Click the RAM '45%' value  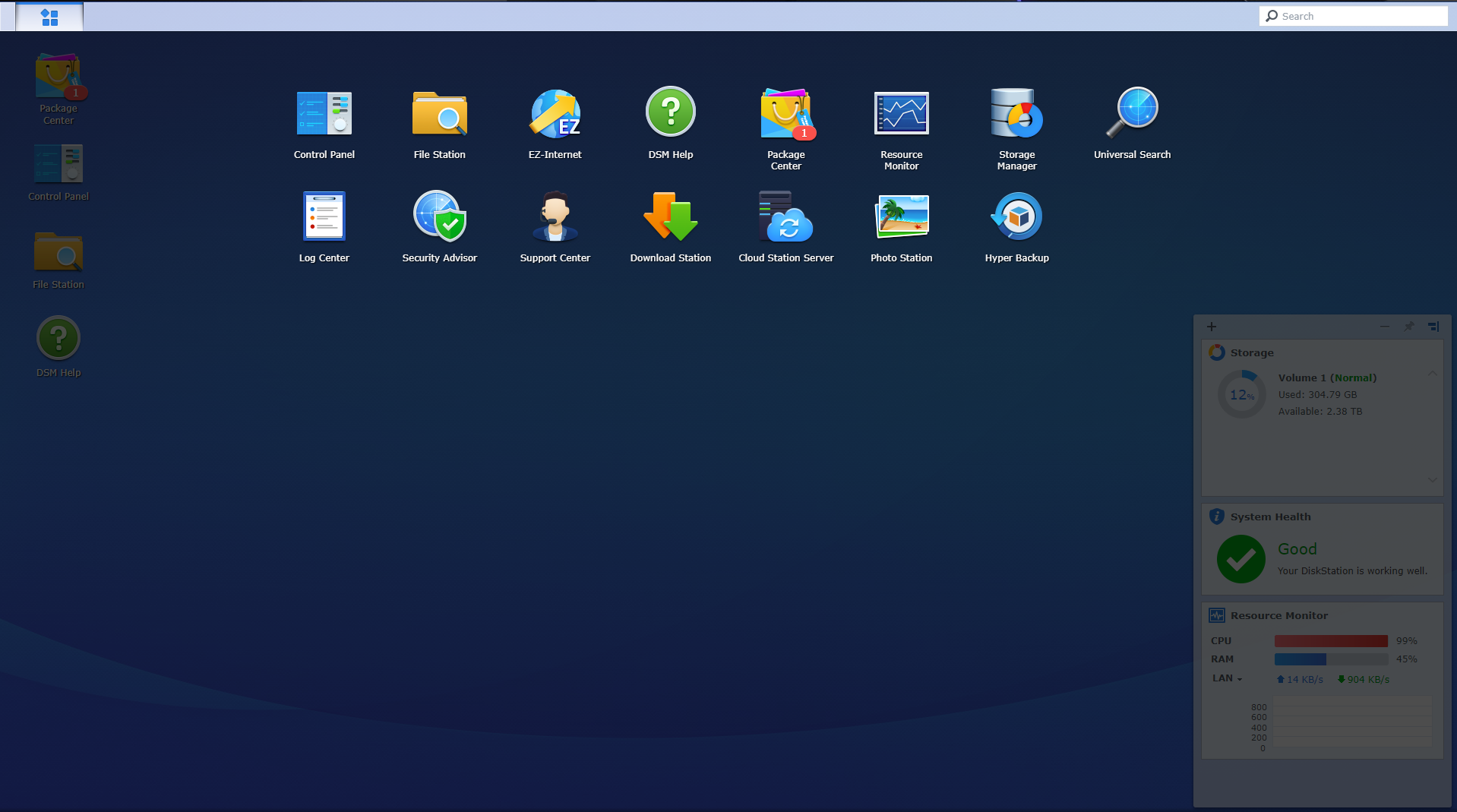1407,659
